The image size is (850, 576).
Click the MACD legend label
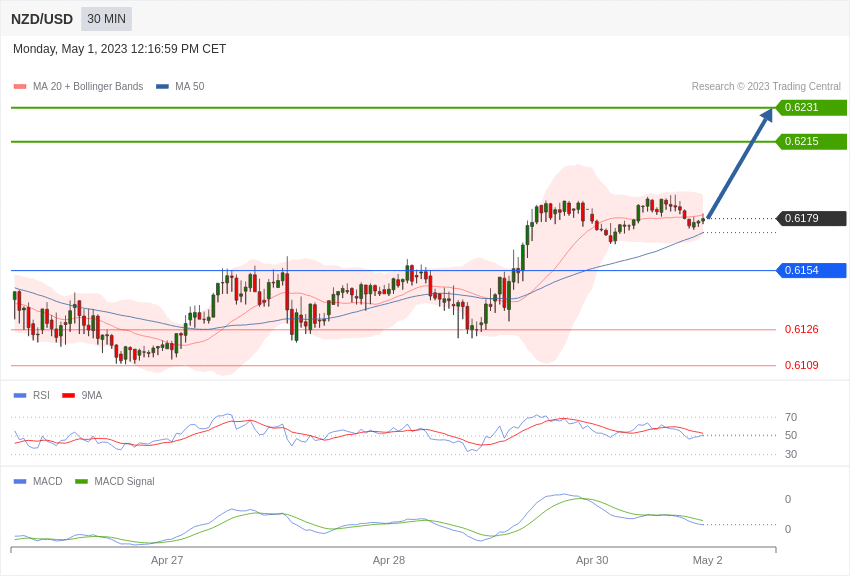tap(48, 481)
